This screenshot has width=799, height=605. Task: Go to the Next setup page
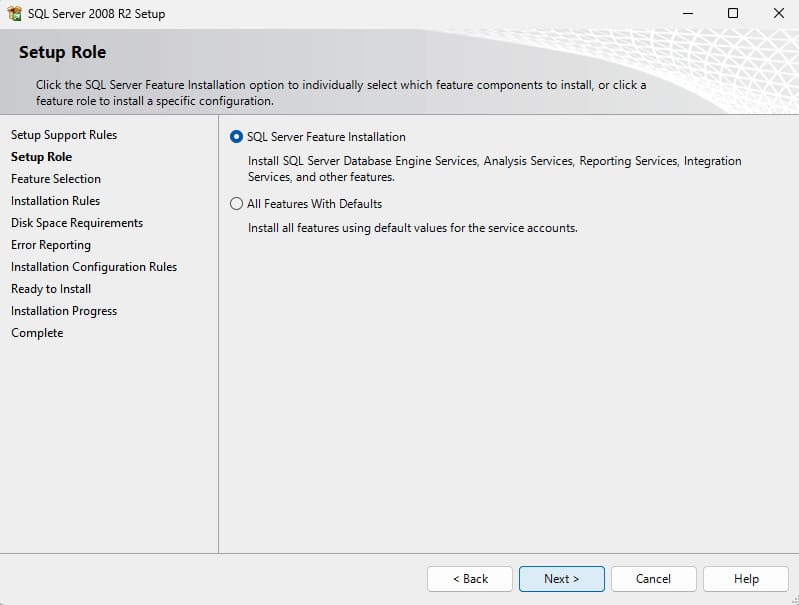point(562,578)
